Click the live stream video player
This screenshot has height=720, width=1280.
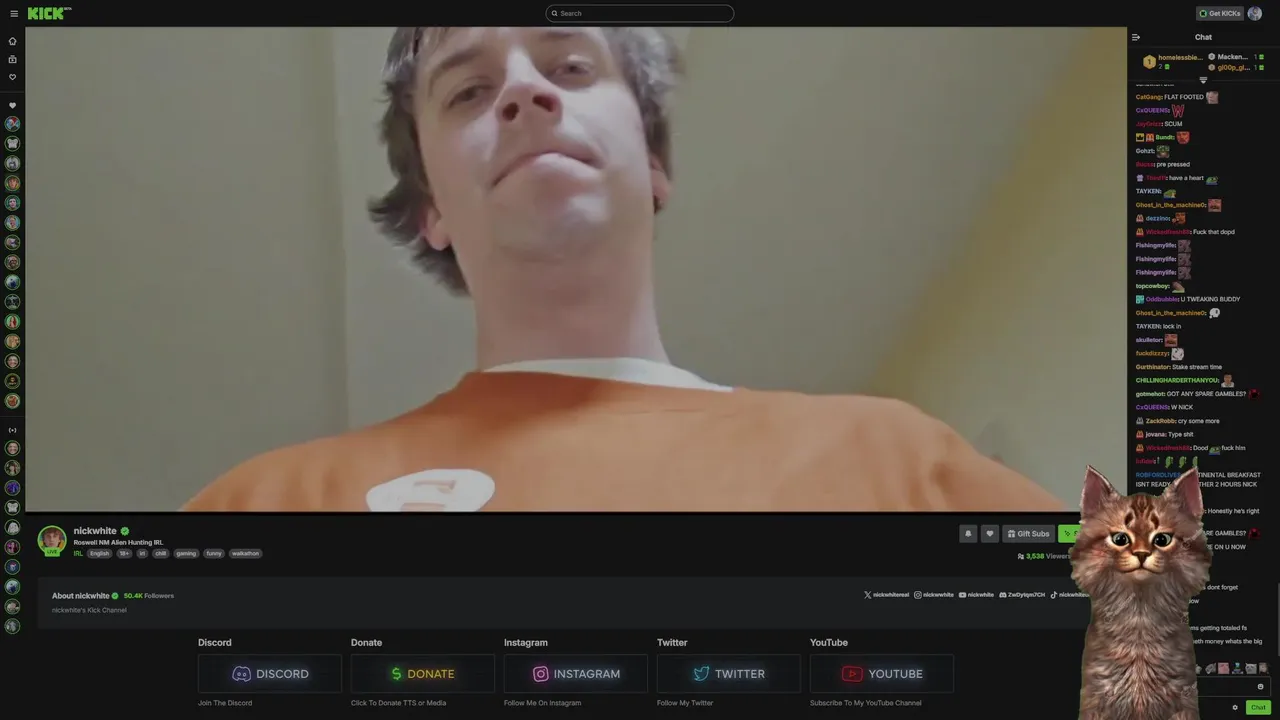click(x=576, y=269)
